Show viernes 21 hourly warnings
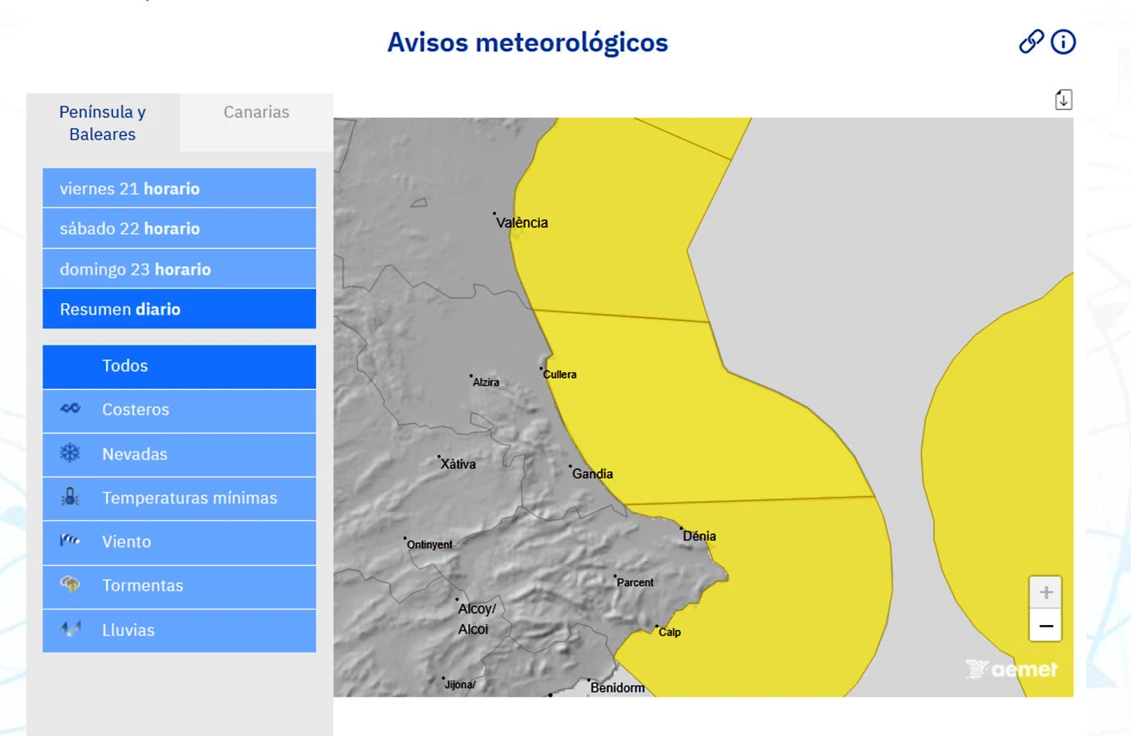This screenshot has height=736, width=1131. pos(179,188)
